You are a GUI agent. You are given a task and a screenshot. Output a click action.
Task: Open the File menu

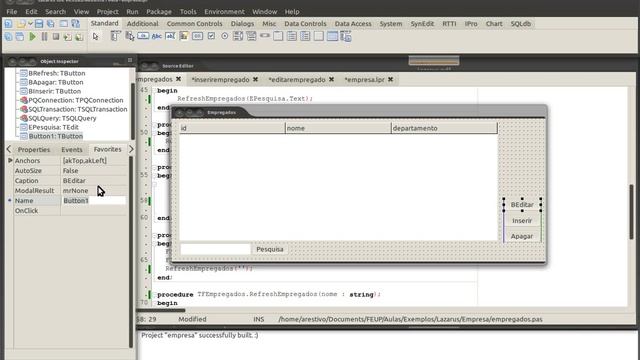point(12,11)
